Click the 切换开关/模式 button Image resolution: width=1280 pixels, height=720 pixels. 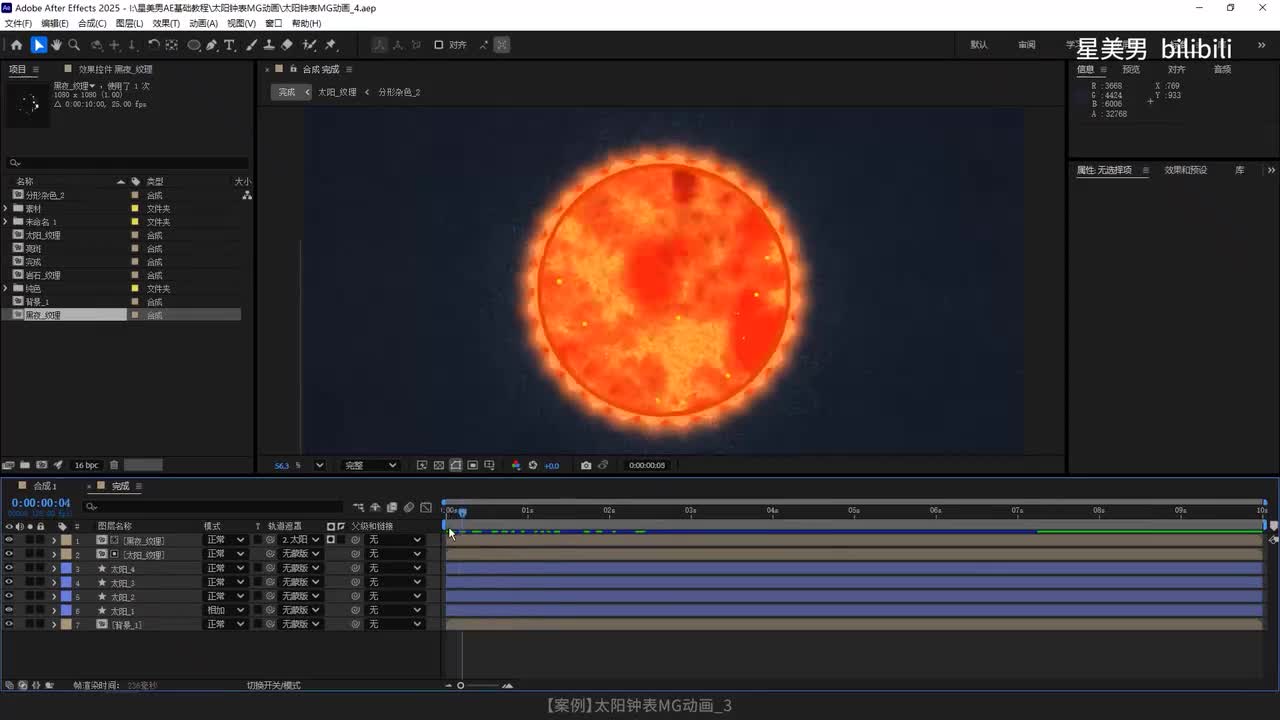click(273, 685)
